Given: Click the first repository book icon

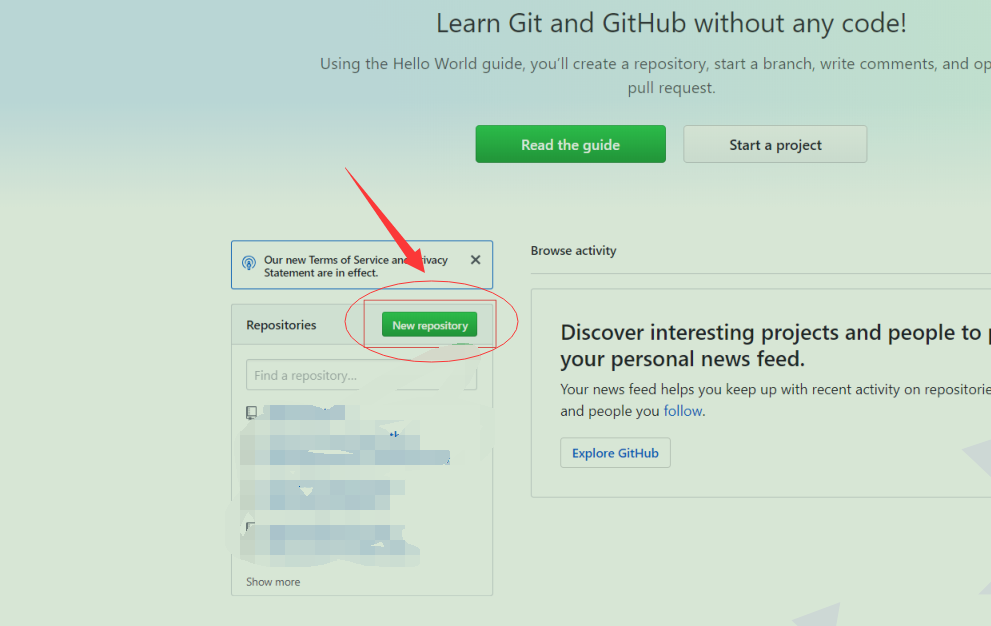Looking at the screenshot, I should (251, 413).
